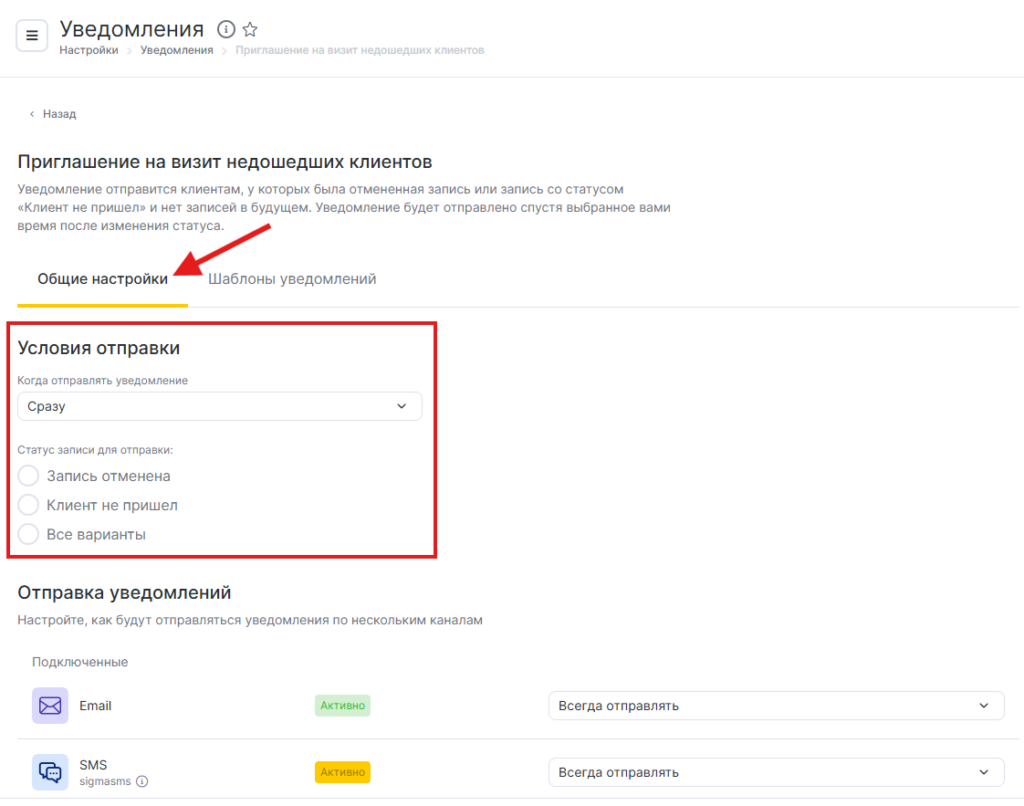This screenshot has width=1024, height=806.
Task: Open the hamburger sidebar menu
Action: click(x=31, y=36)
